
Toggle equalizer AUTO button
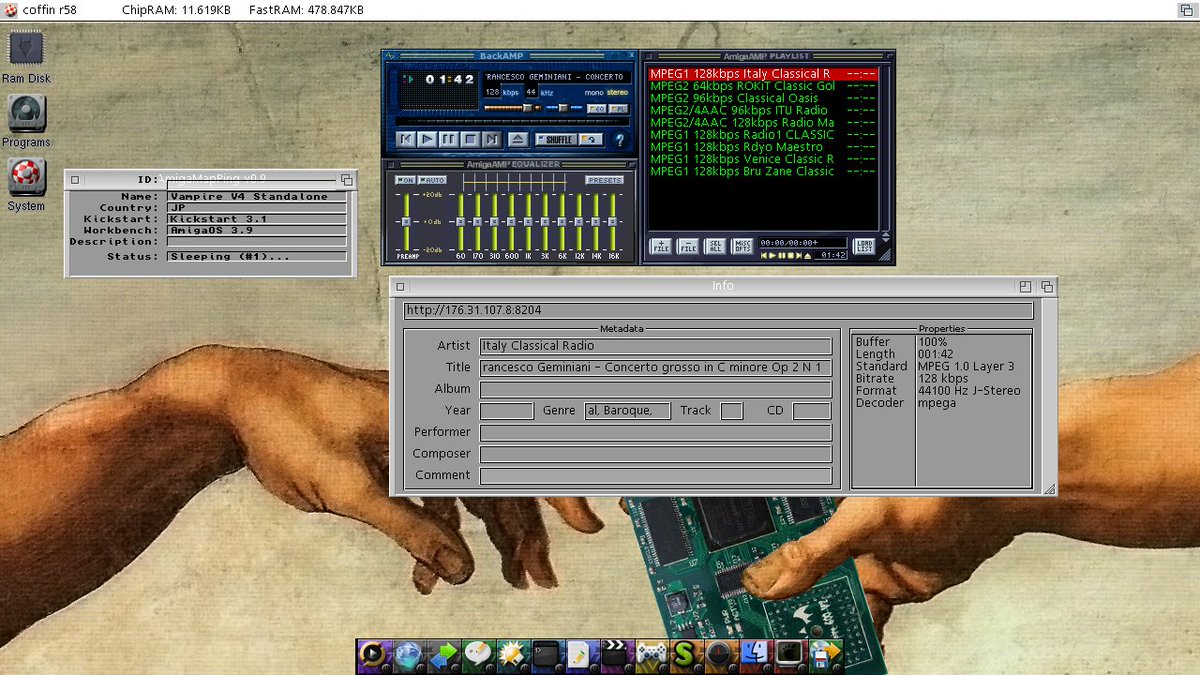coord(432,180)
